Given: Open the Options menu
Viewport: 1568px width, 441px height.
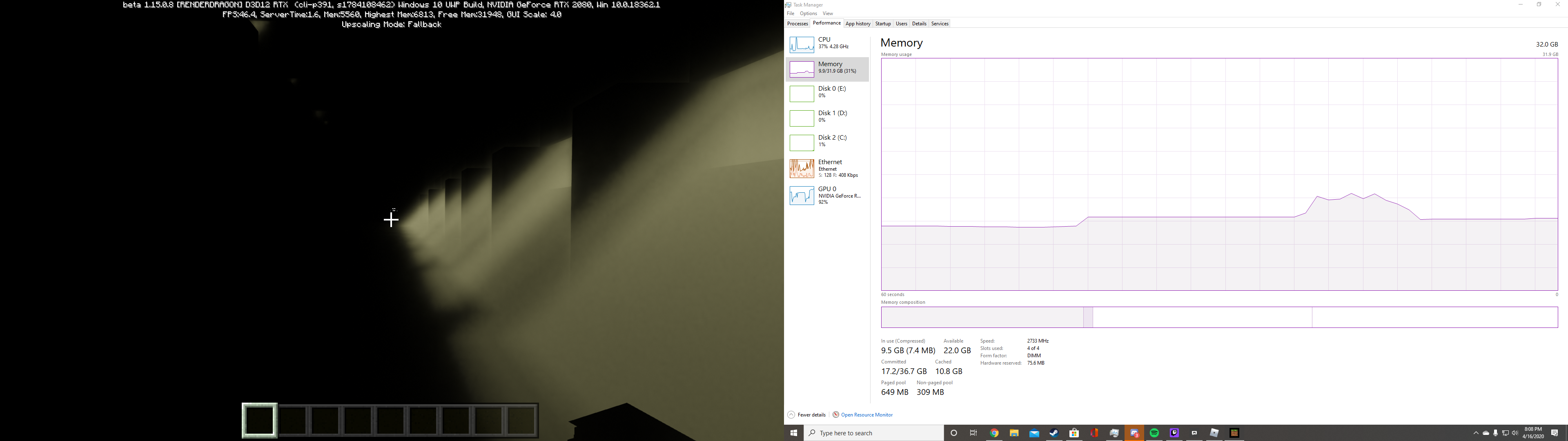Looking at the screenshot, I should click(x=808, y=13).
